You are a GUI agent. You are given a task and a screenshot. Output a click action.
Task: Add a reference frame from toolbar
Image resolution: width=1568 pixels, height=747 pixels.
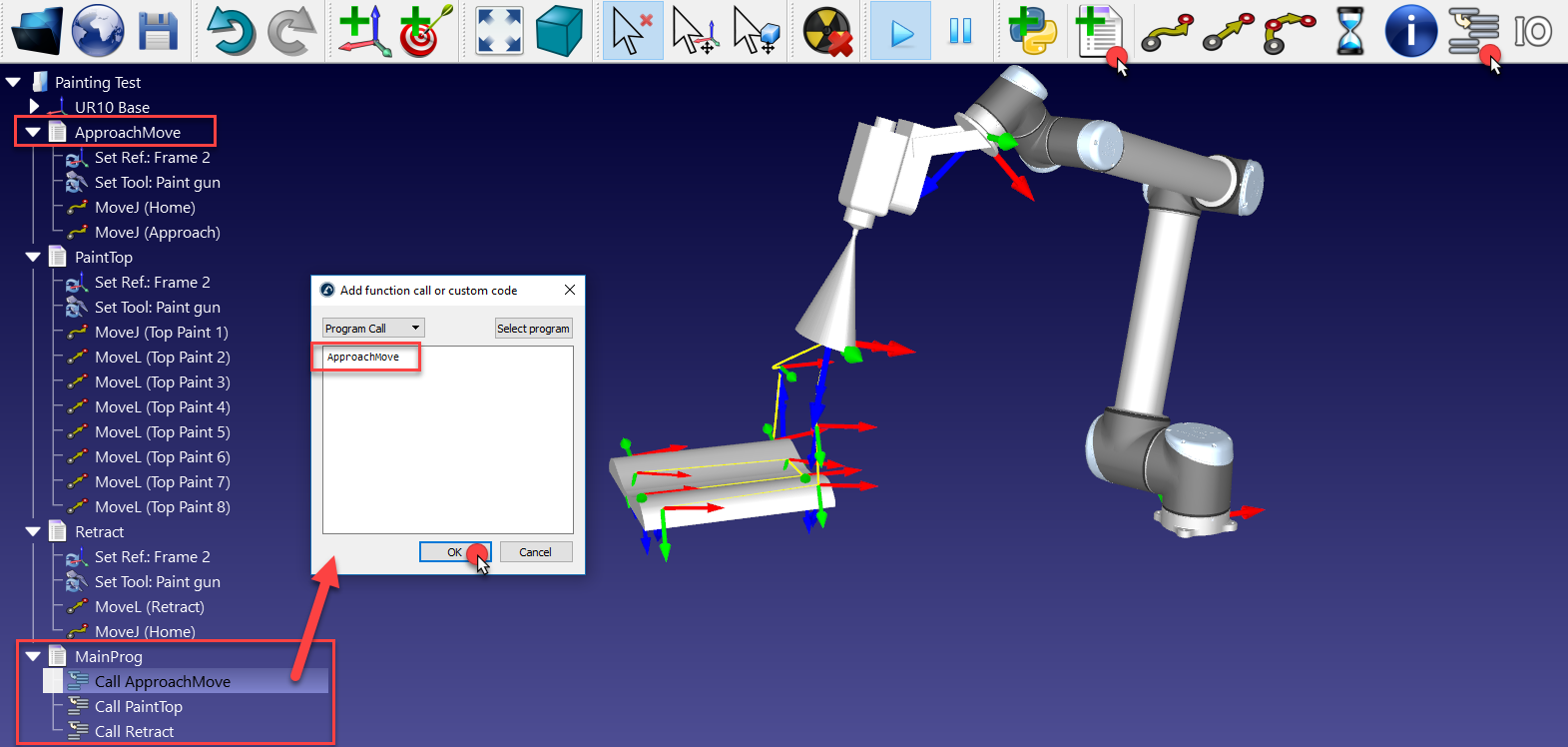364,31
